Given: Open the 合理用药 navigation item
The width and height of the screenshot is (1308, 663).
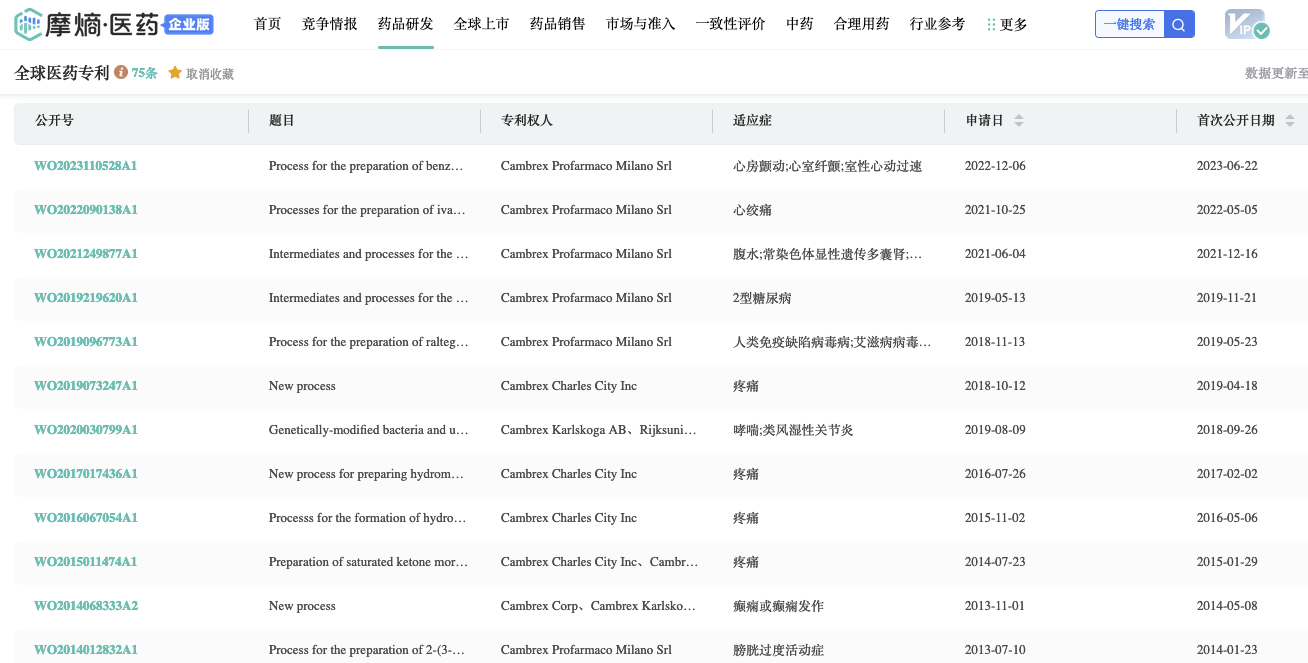Looking at the screenshot, I should coord(862,24).
